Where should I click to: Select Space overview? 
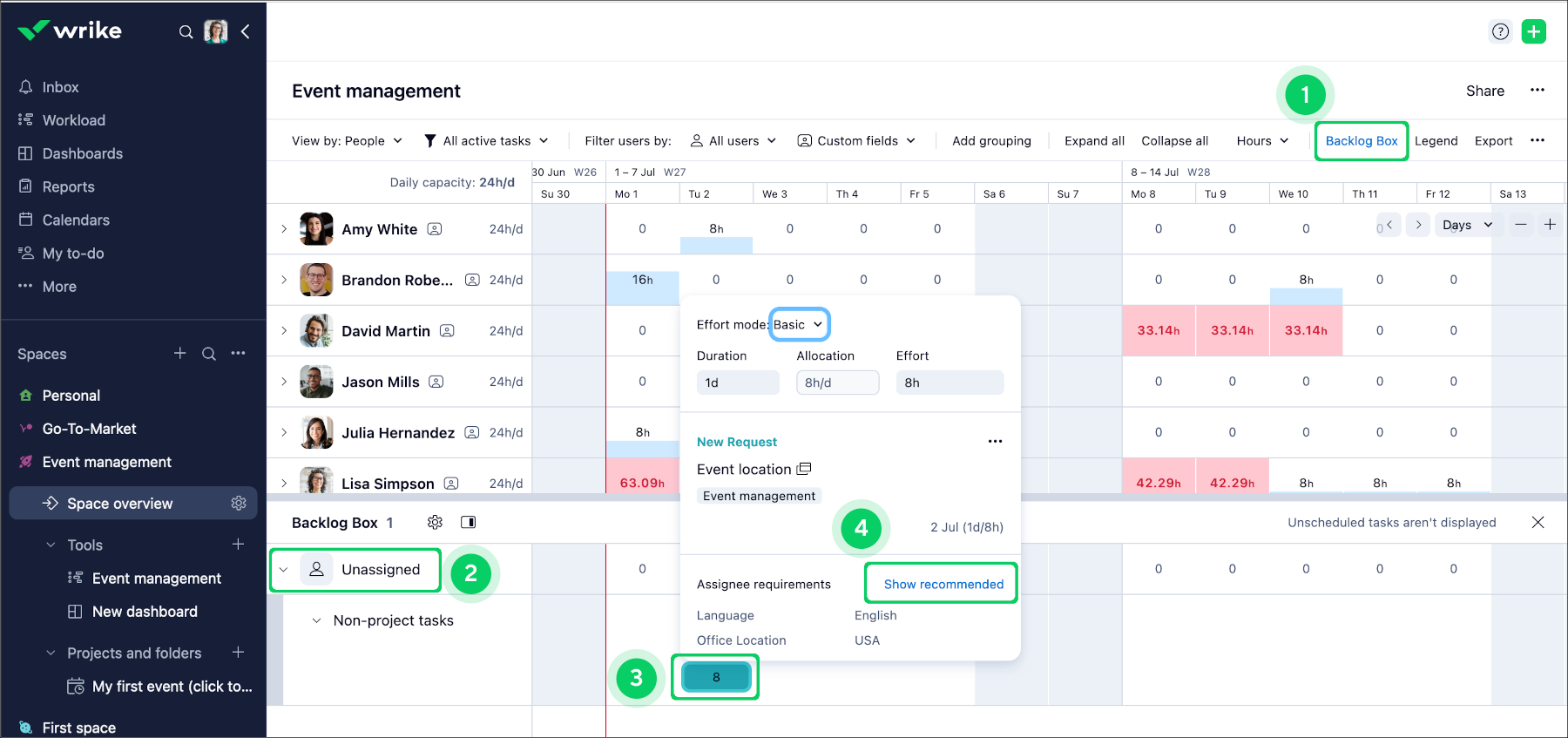tap(119, 504)
